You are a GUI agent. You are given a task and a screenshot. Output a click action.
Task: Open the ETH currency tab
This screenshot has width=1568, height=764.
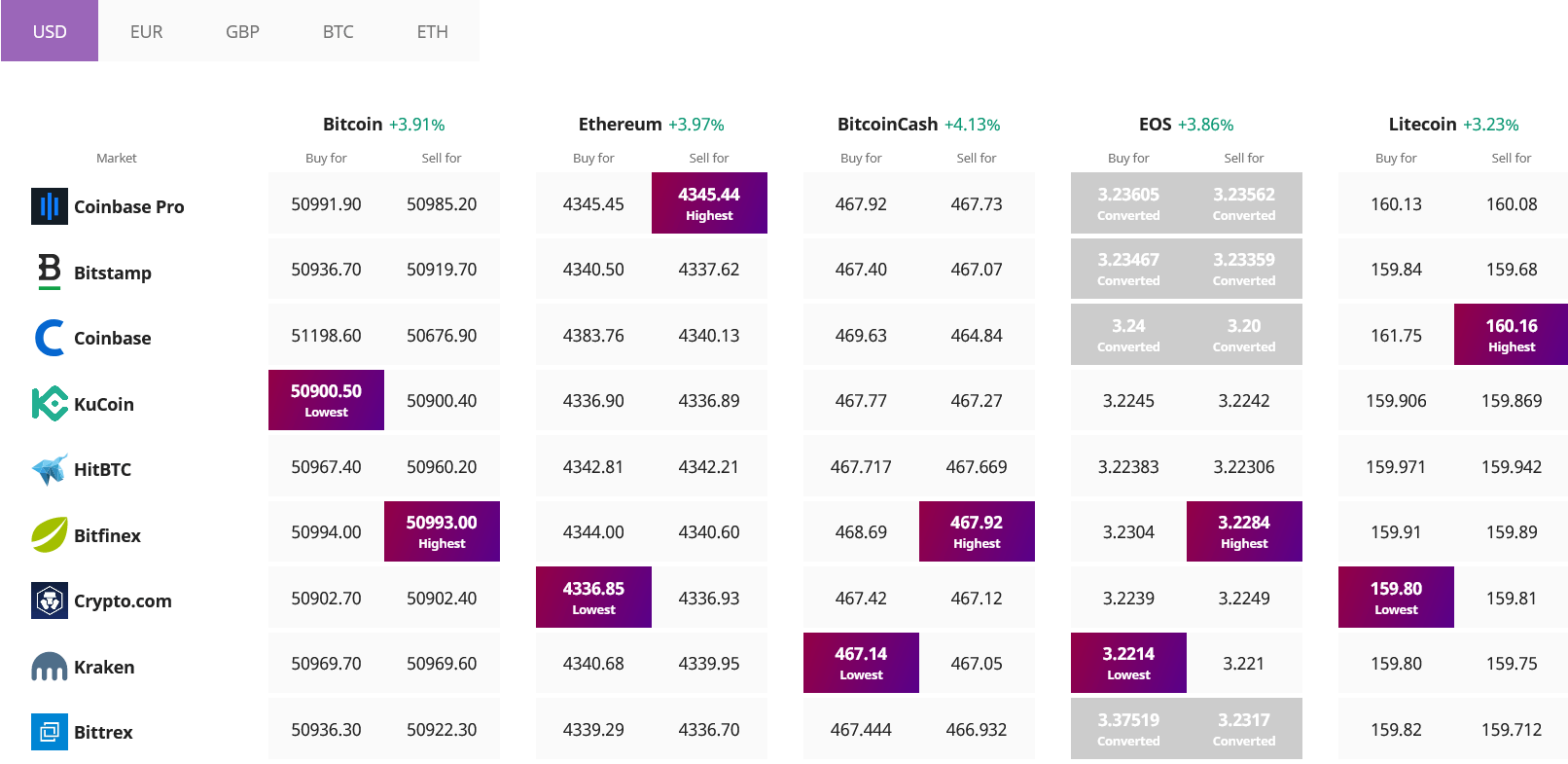point(433,31)
